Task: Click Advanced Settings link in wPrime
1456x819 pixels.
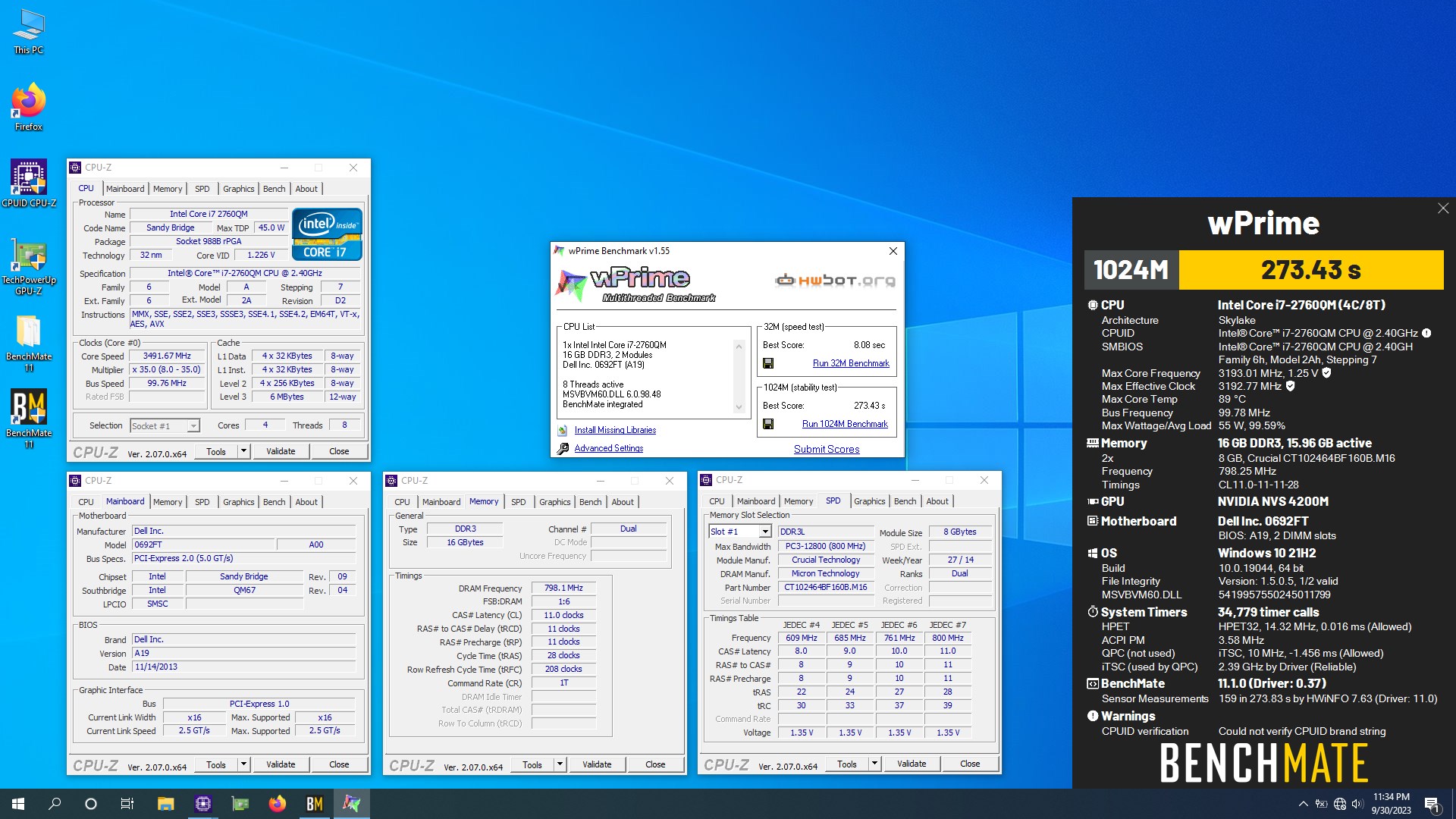Action: [609, 448]
